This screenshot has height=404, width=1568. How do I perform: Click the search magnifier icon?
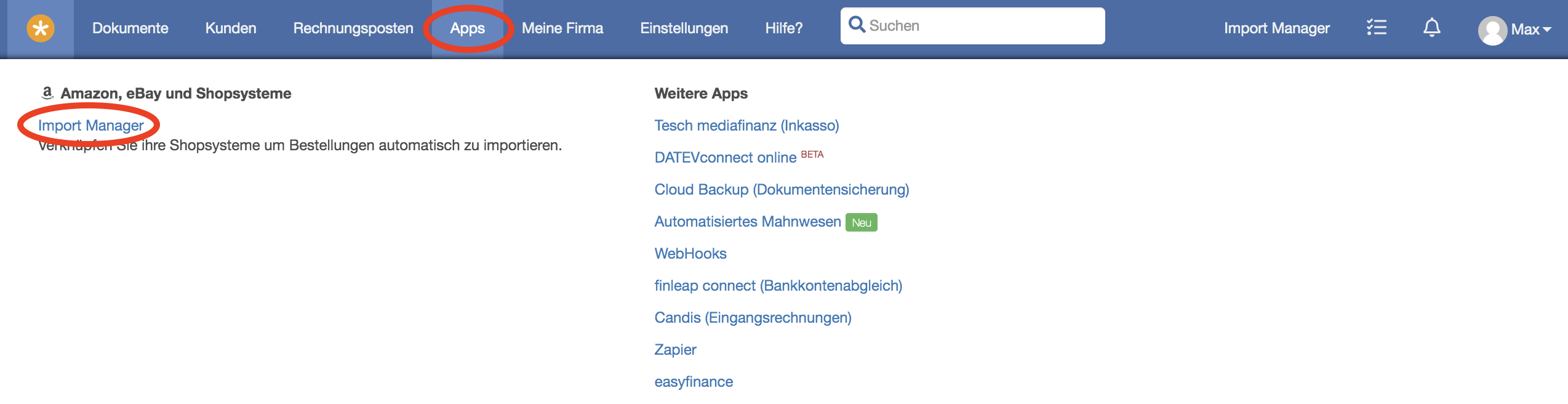pos(856,25)
